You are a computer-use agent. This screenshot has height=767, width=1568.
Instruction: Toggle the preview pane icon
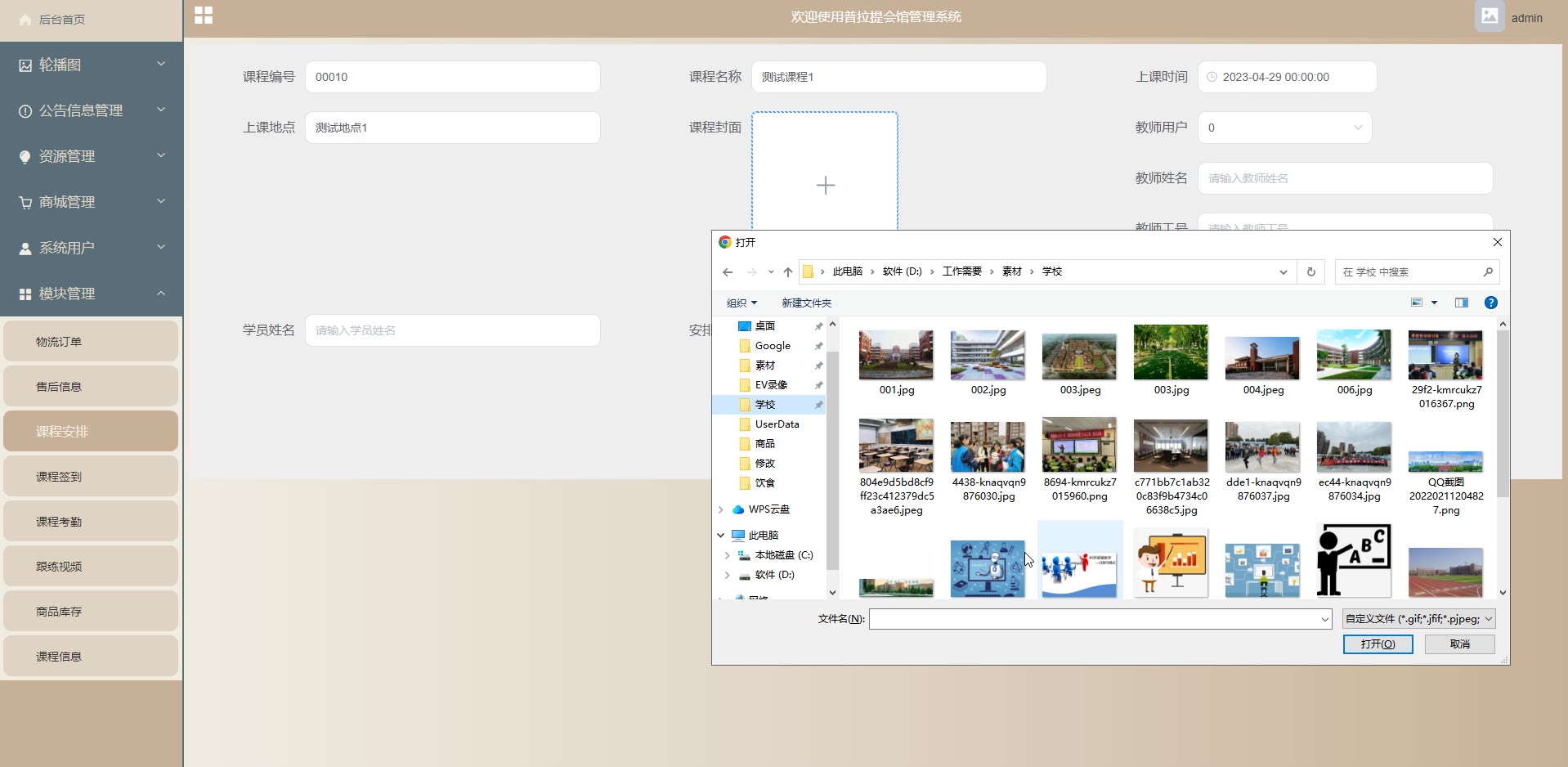click(x=1462, y=303)
